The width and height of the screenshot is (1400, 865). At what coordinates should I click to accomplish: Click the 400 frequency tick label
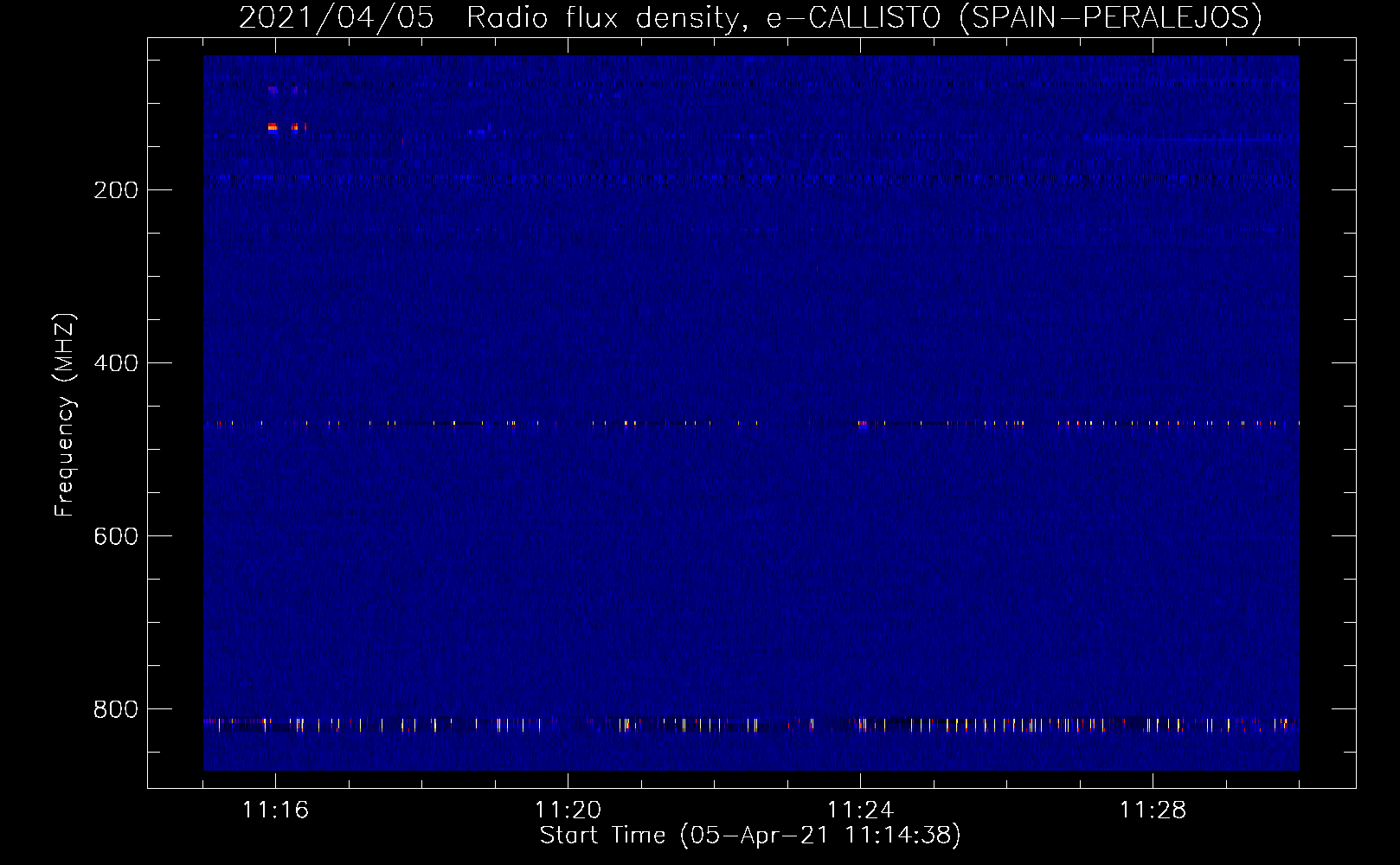tap(116, 363)
